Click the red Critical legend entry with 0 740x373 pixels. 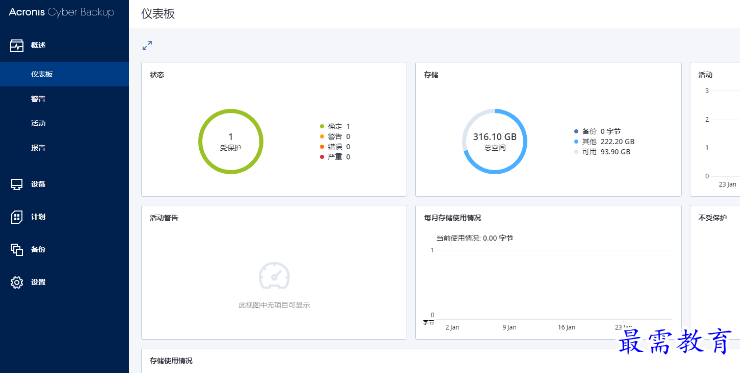coord(335,157)
